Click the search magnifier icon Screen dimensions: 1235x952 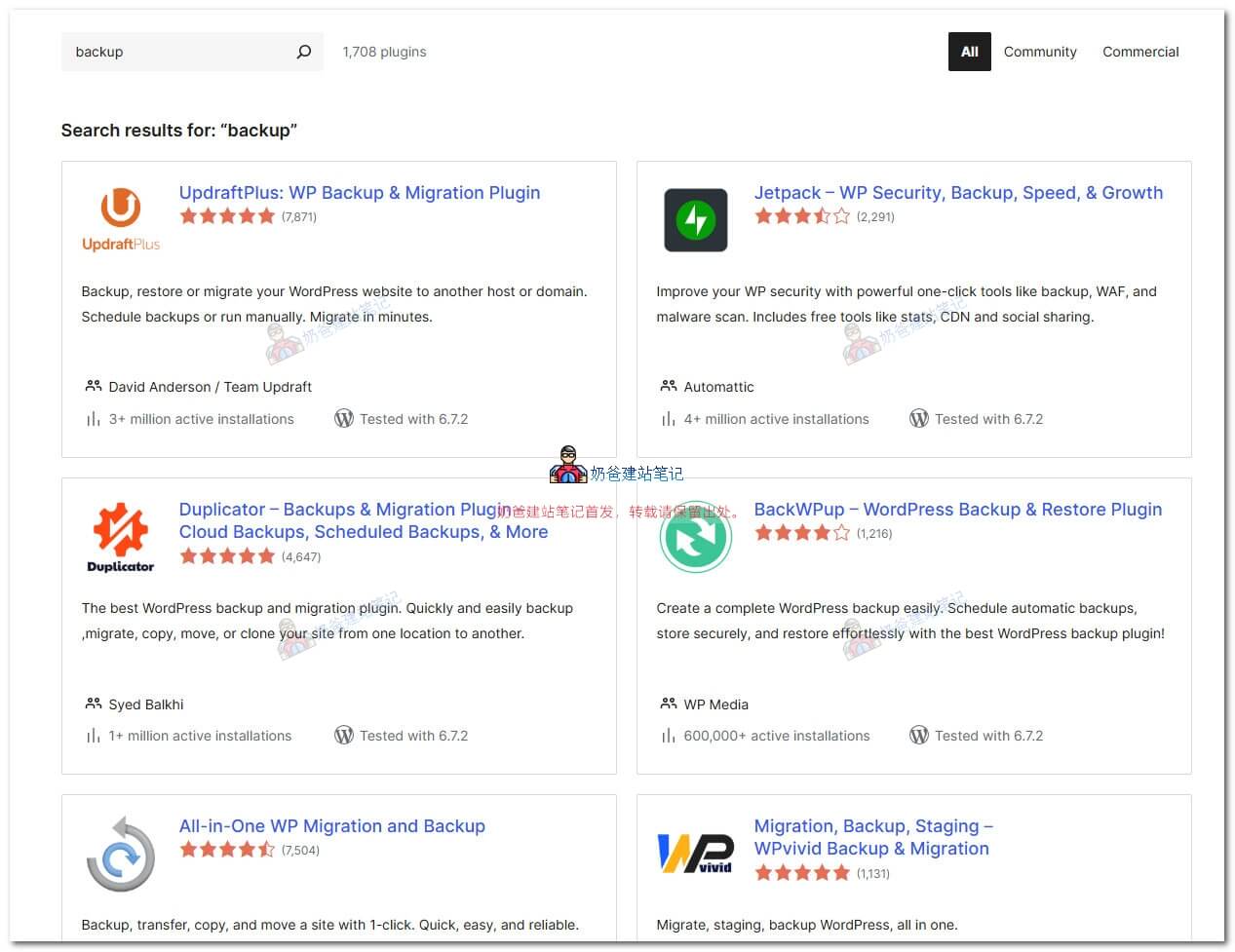click(x=304, y=52)
